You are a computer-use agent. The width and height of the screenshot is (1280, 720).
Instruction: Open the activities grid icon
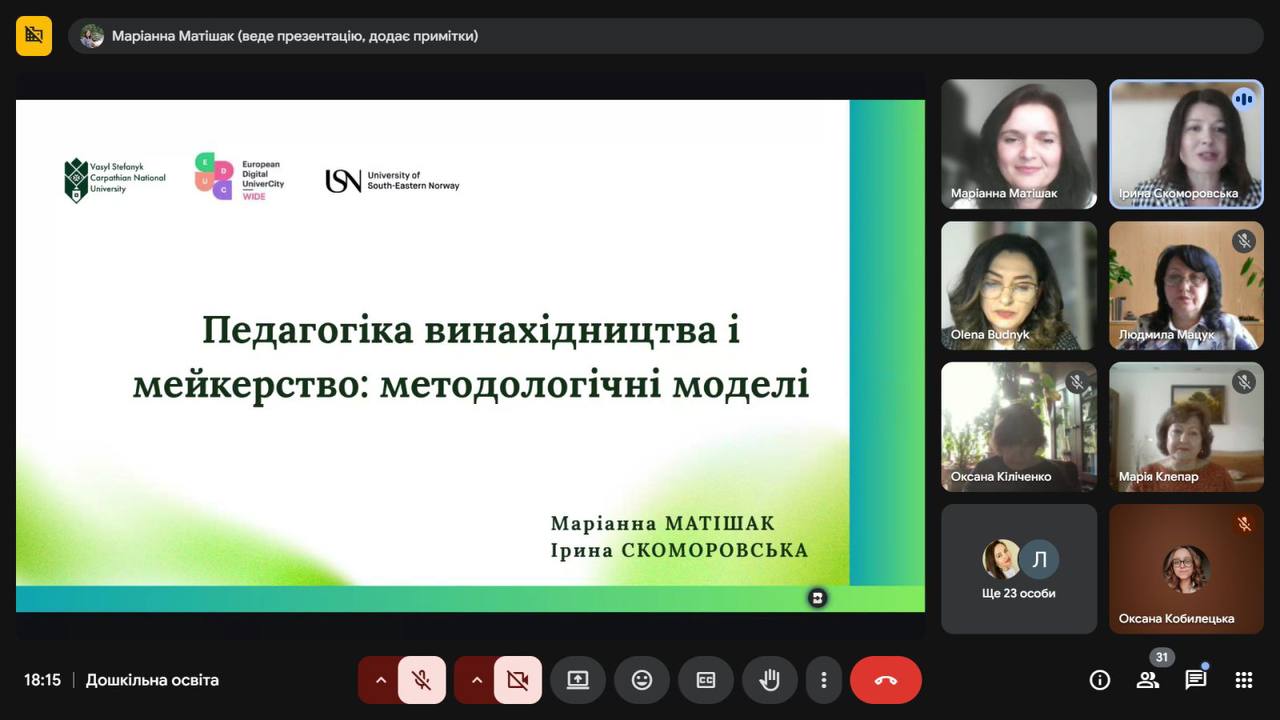[1244, 680]
